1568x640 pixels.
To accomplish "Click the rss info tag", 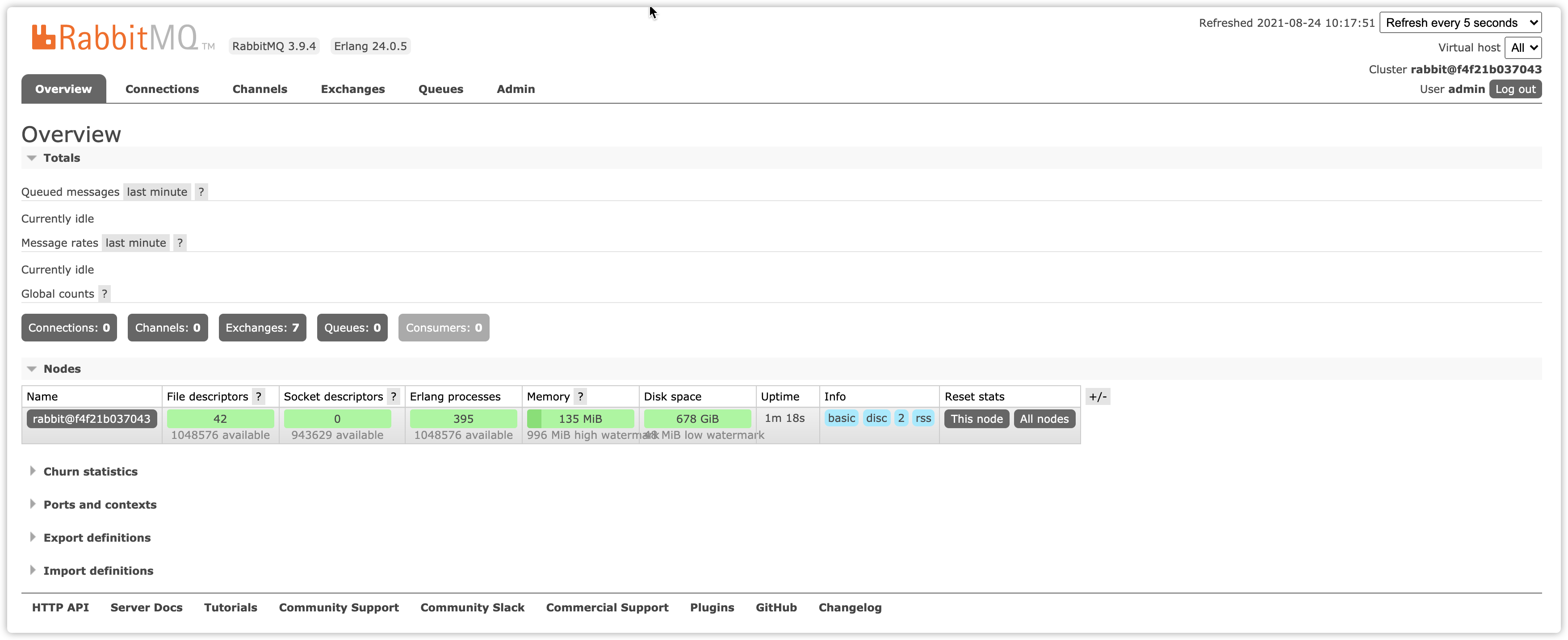I will coord(923,418).
